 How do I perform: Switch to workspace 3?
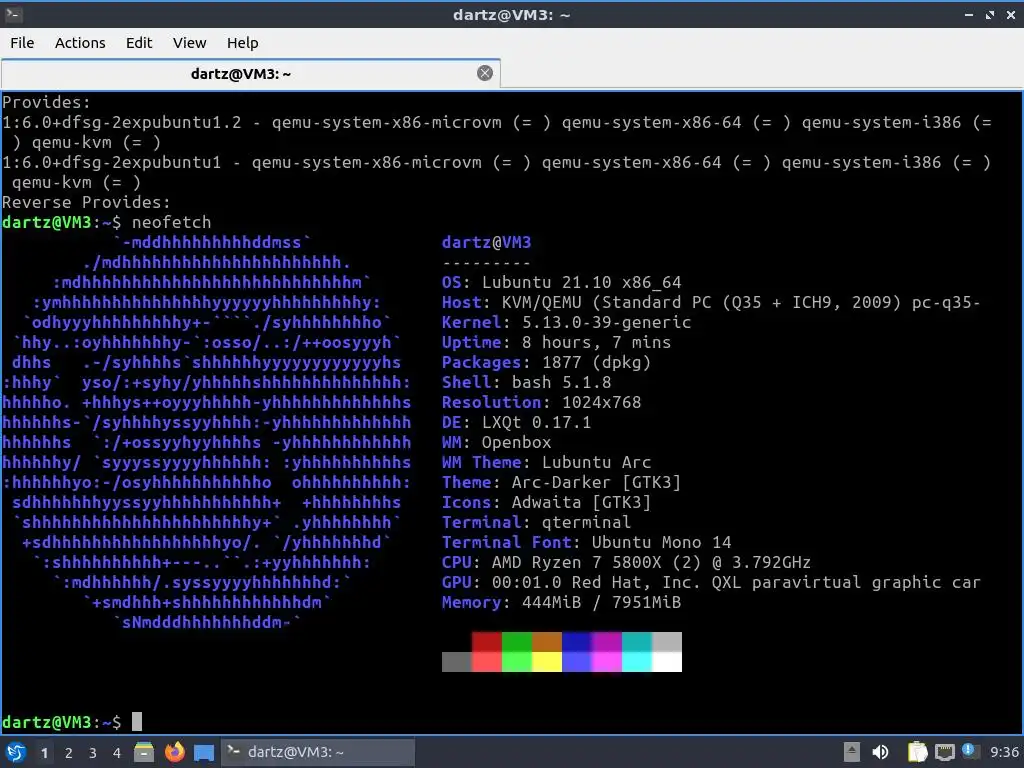pyautogui.click(x=93, y=753)
